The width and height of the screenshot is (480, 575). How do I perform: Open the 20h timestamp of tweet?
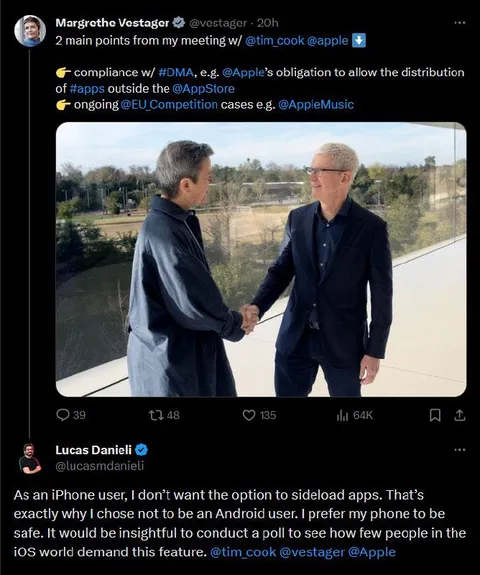(268, 23)
